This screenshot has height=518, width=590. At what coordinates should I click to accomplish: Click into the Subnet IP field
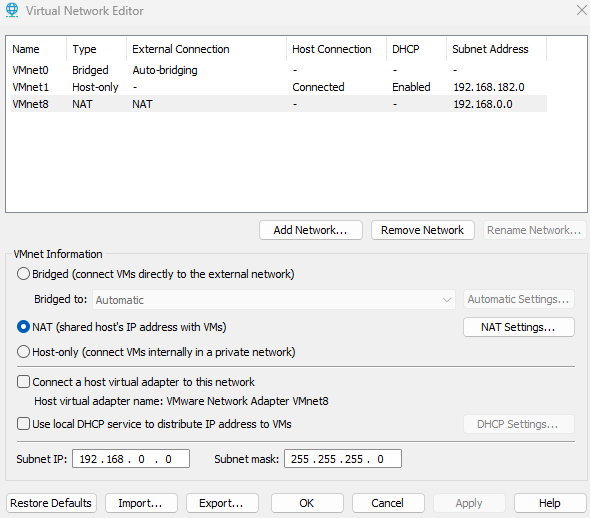tap(131, 459)
